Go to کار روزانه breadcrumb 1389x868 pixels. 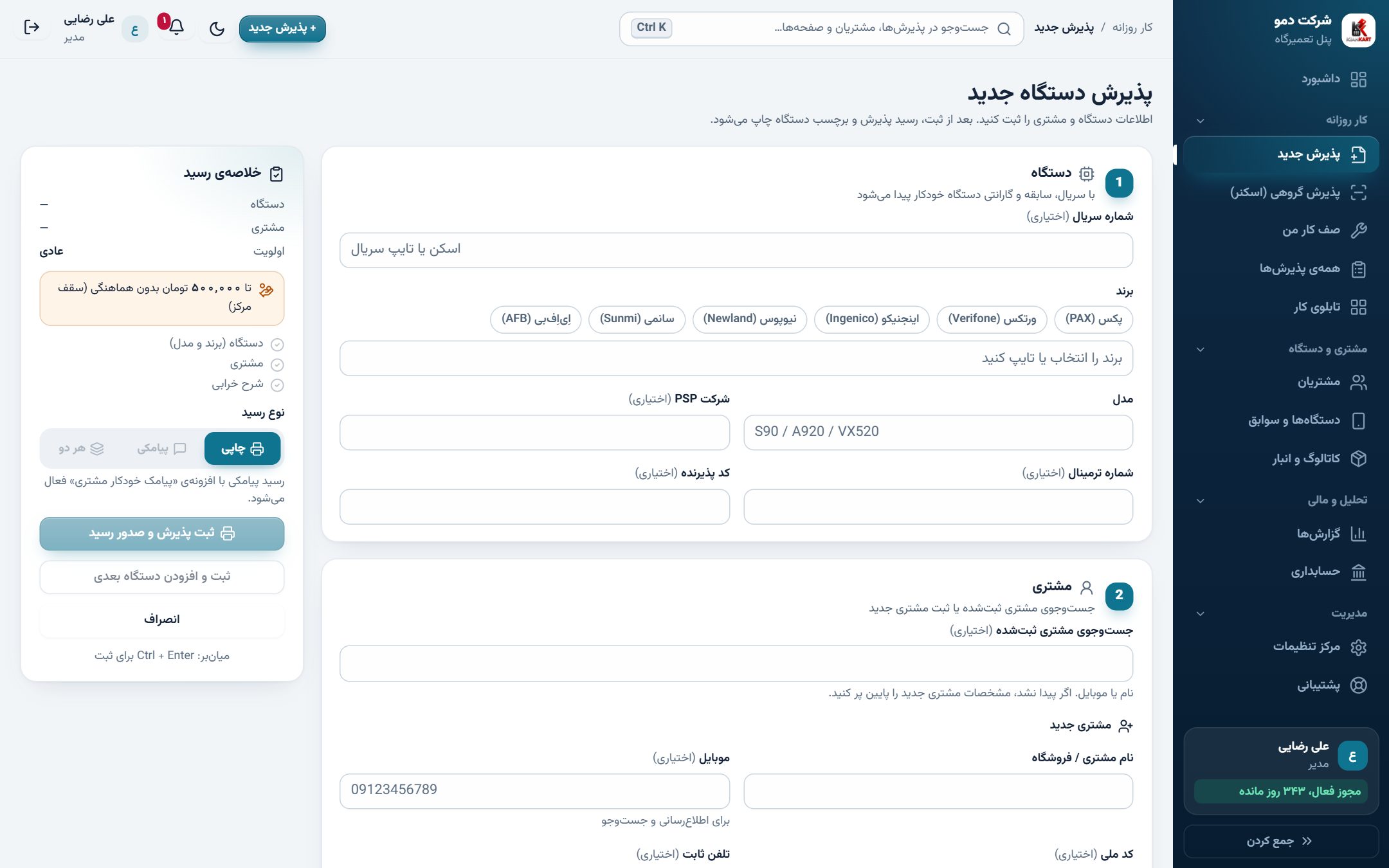(1132, 28)
